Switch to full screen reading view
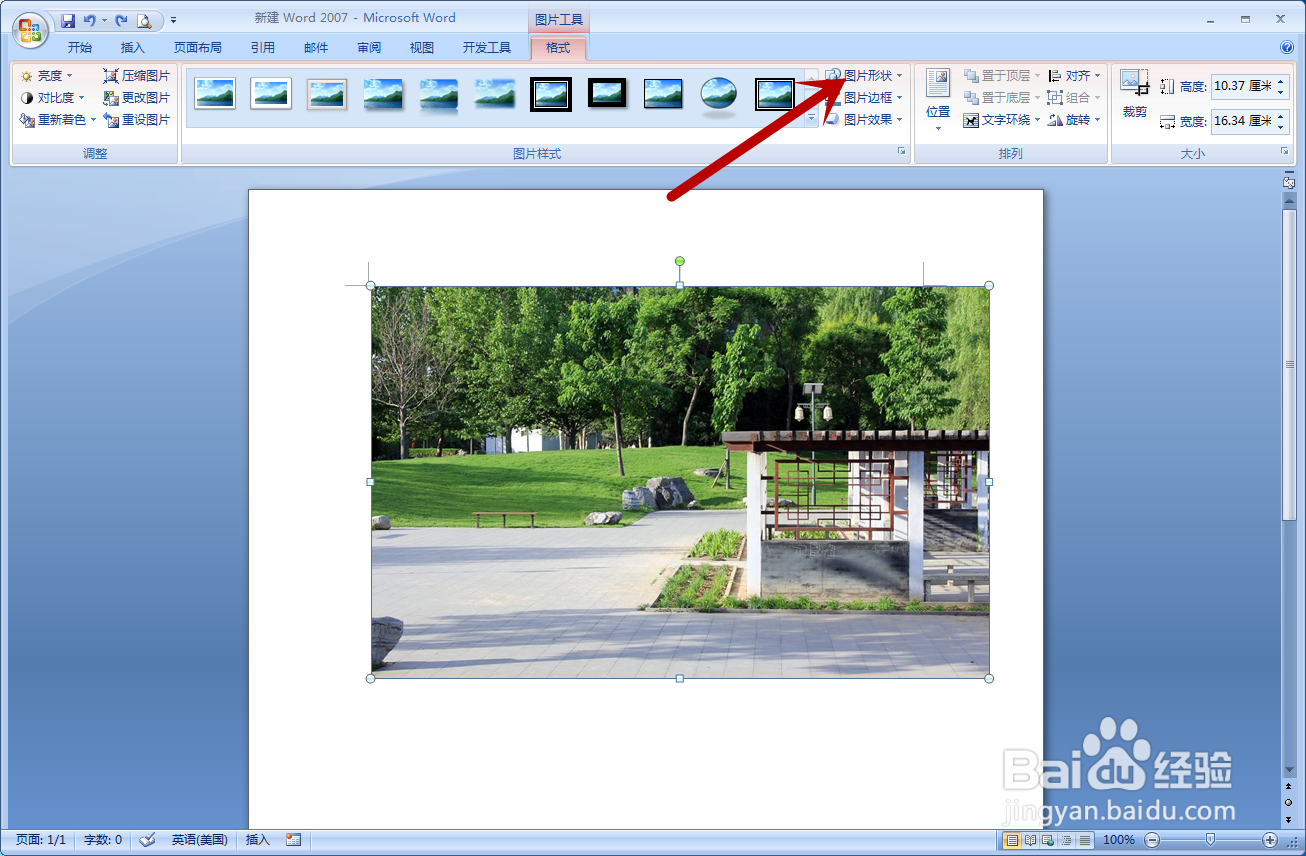The height and width of the screenshot is (856, 1306). tap(1031, 840)
